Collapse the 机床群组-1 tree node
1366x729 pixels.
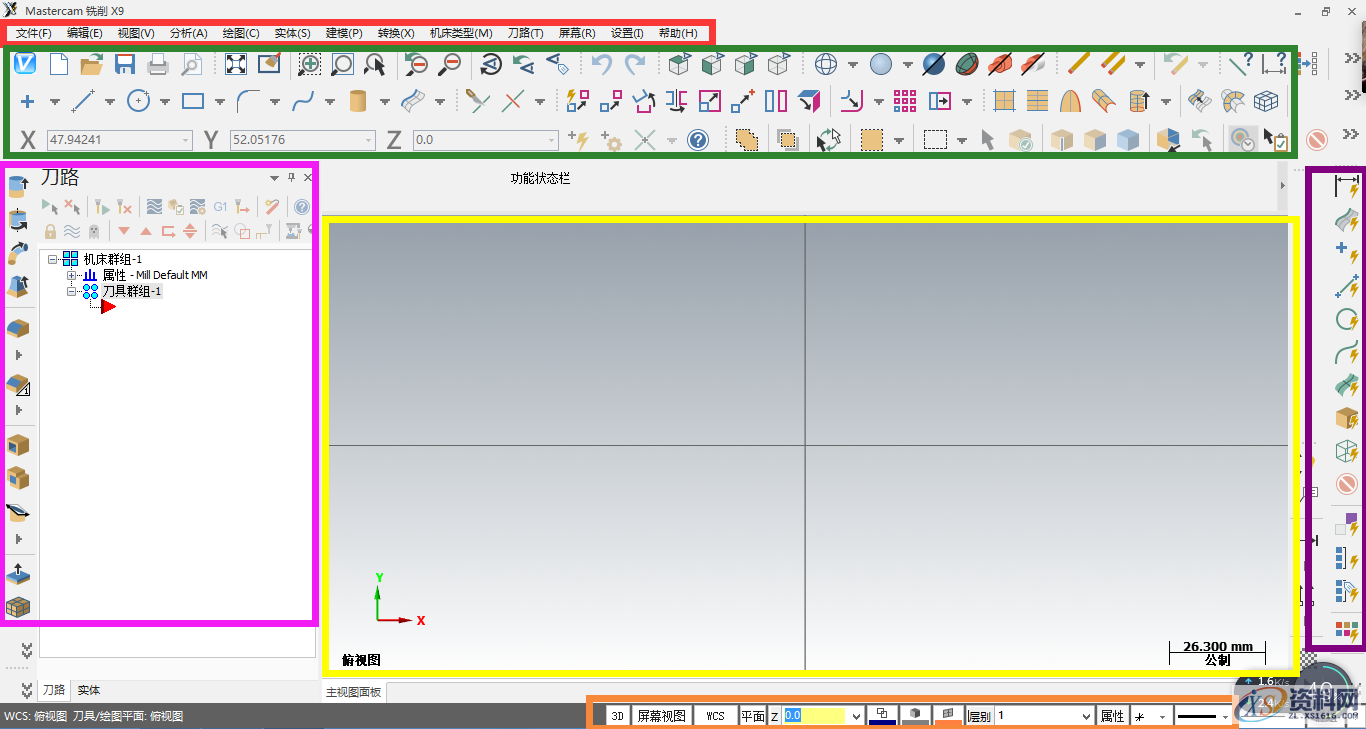[53, 259]
